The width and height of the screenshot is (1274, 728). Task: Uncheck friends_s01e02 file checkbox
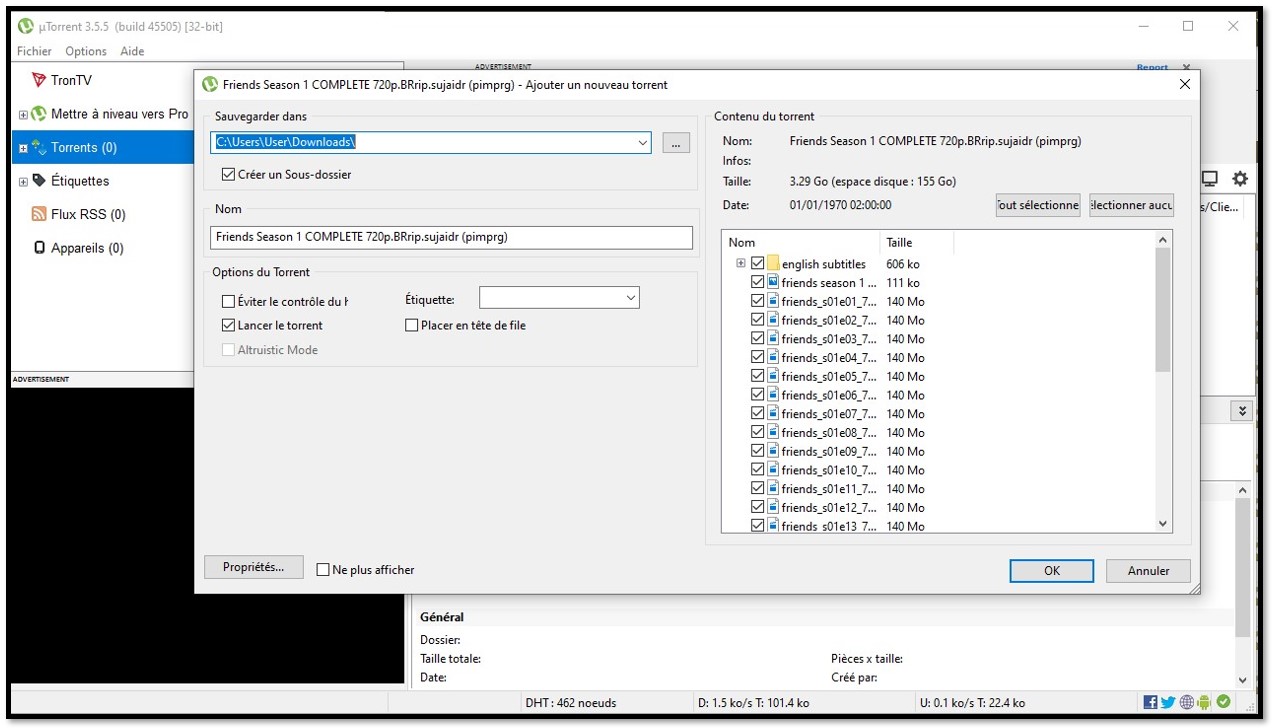point(757,320)
